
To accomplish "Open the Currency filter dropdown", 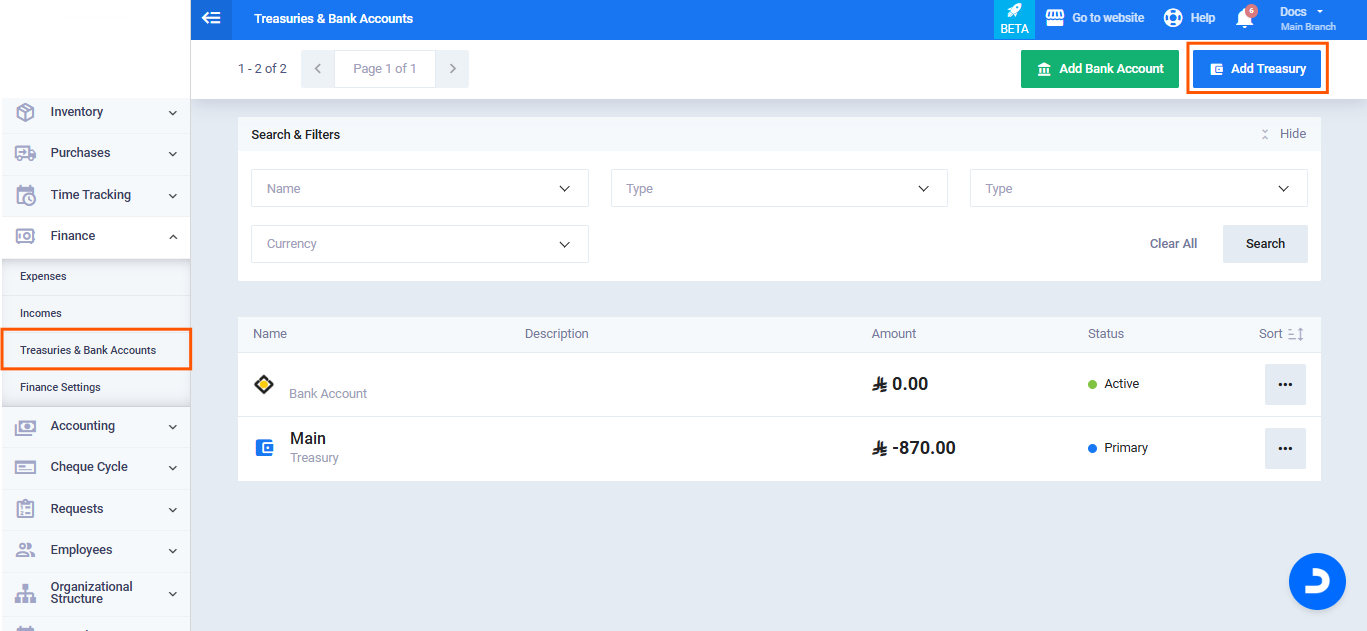I will (x=419, y=244).
